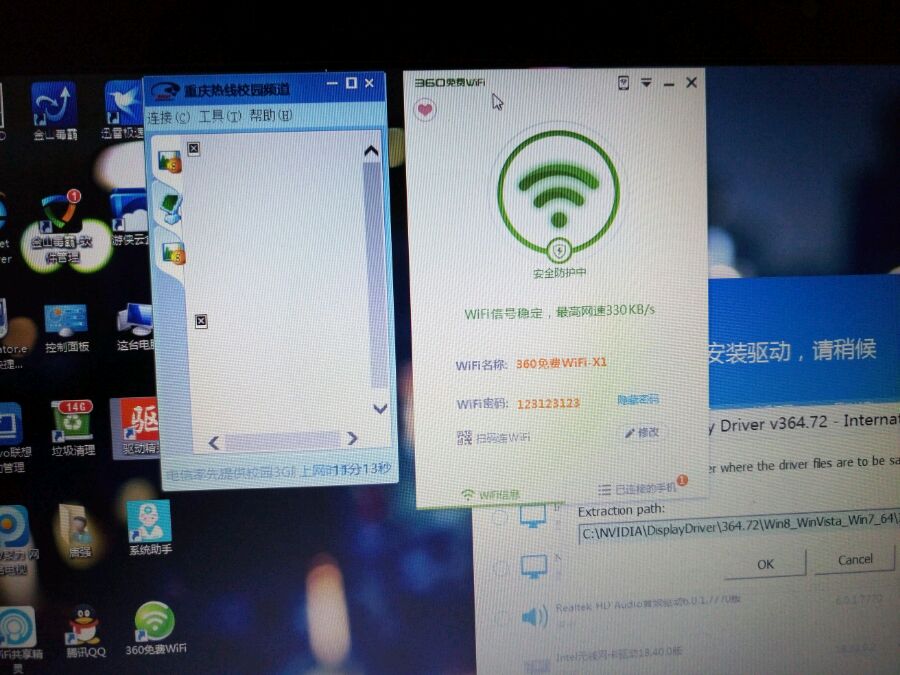Open the 工具(T) menu in 重庆热线校园频道
Screen dimensions: 900x675
(220, 117)
